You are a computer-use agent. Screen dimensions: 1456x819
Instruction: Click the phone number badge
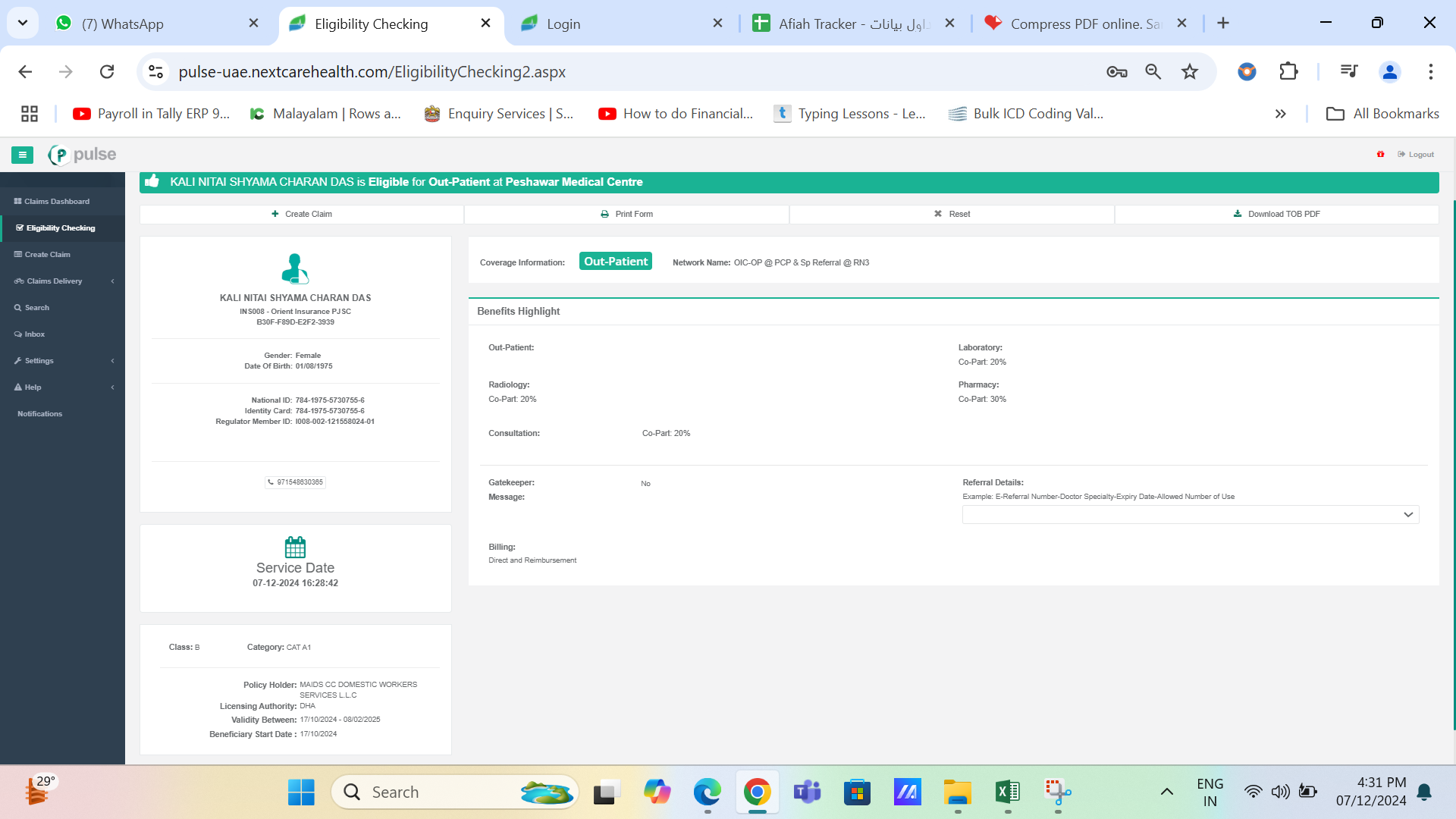point(295,482)
